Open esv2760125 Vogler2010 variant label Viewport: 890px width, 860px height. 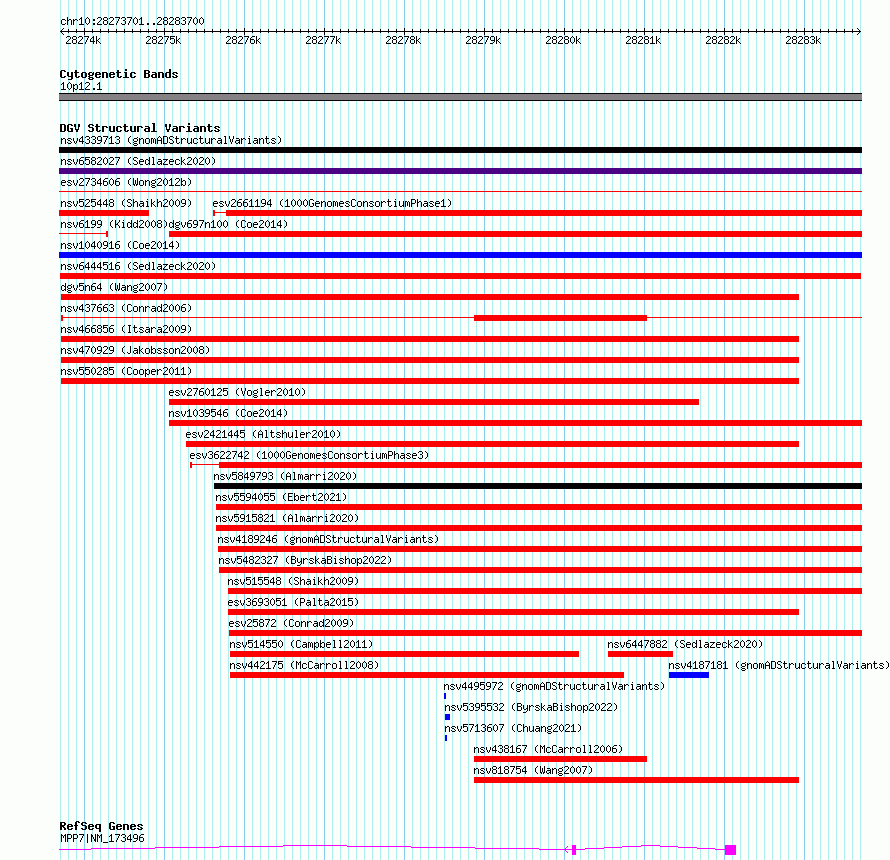point(237,392)
